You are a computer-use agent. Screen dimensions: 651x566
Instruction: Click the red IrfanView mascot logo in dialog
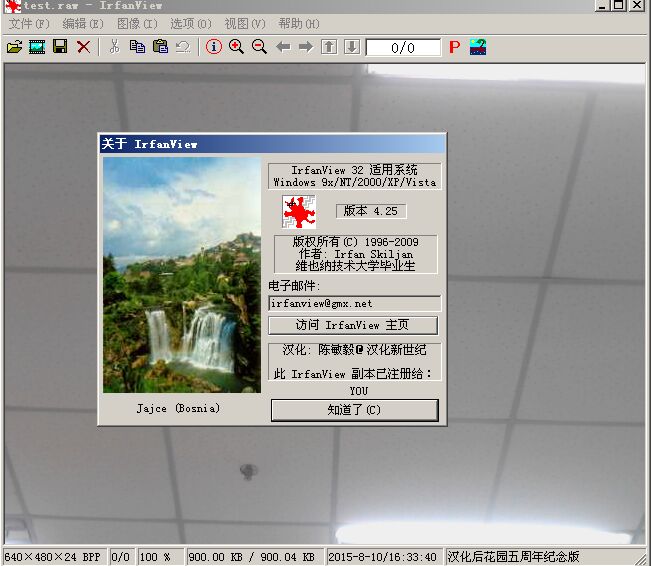[x=299, y=212]
